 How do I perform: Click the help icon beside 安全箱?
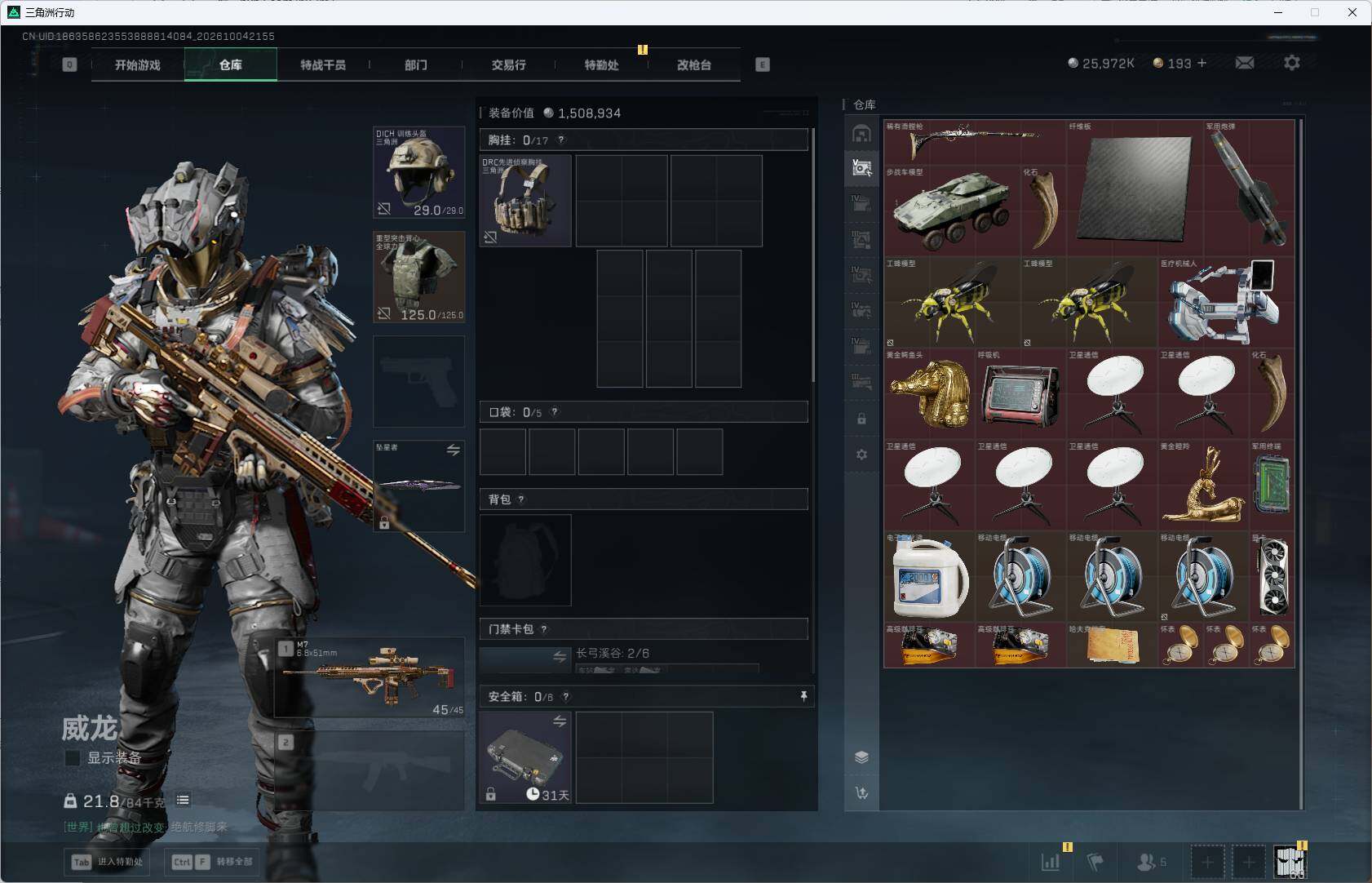click(x=565, y=696)
